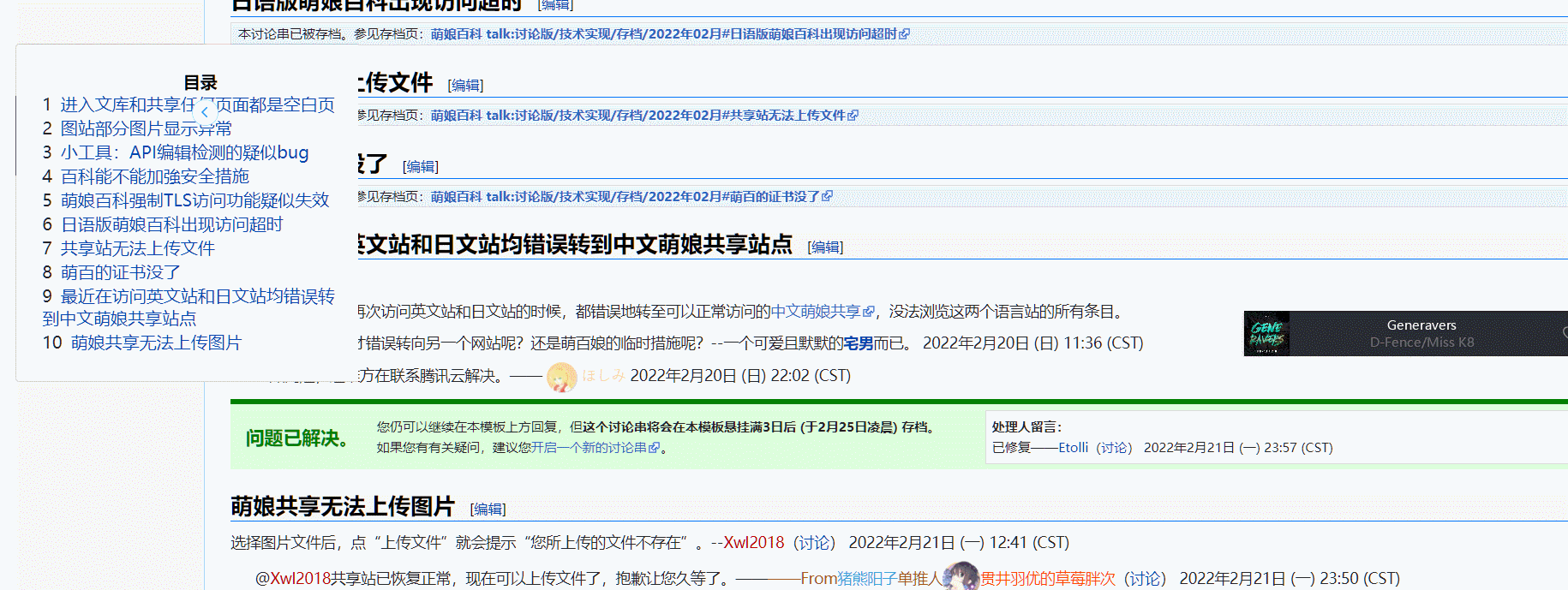The height and width of the screenshot is (590, 1568).
Task: Open Etolli's user page link
Action: click(1073, 448)
